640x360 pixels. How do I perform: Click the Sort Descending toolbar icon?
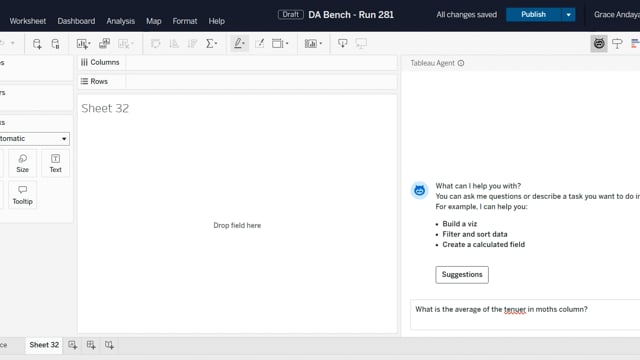[x=192, y=43]
